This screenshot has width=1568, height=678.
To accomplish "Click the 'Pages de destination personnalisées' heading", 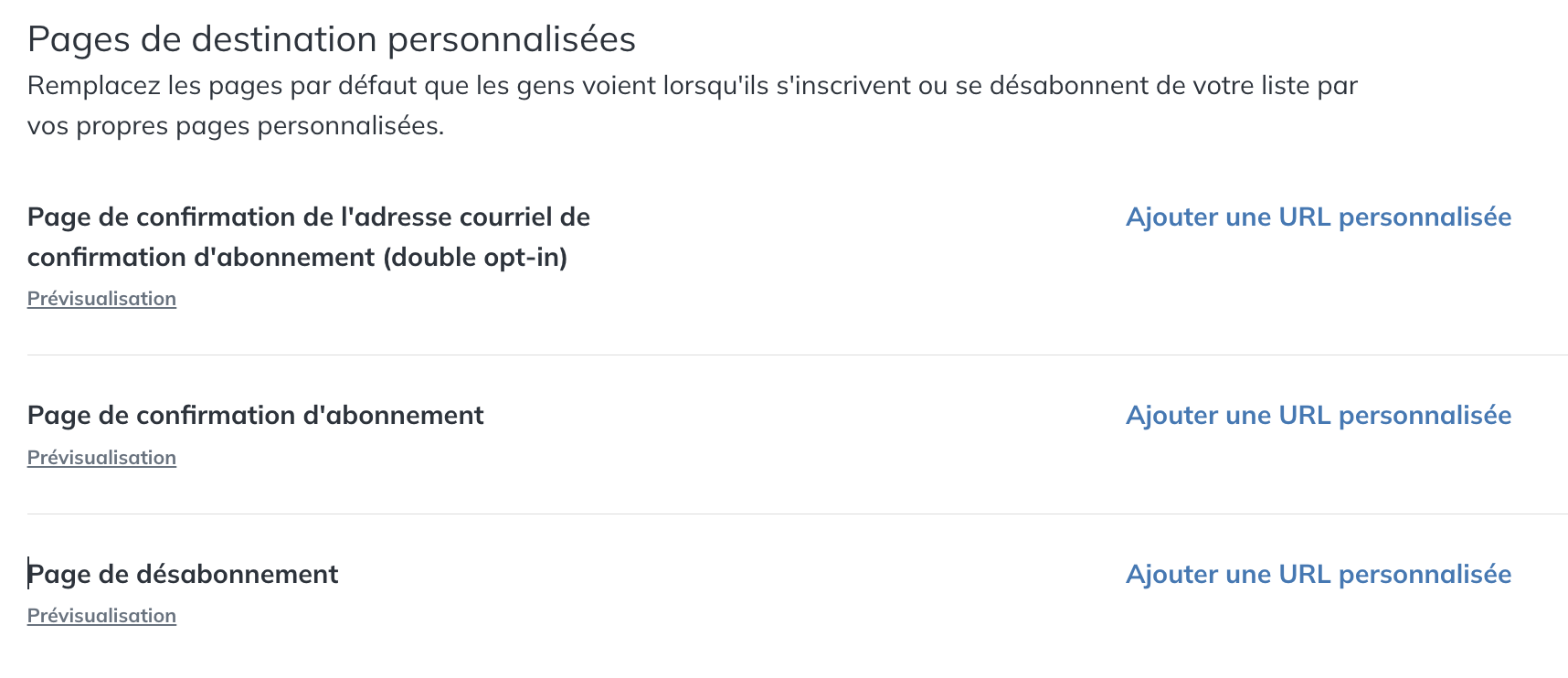I will point(331,39).
